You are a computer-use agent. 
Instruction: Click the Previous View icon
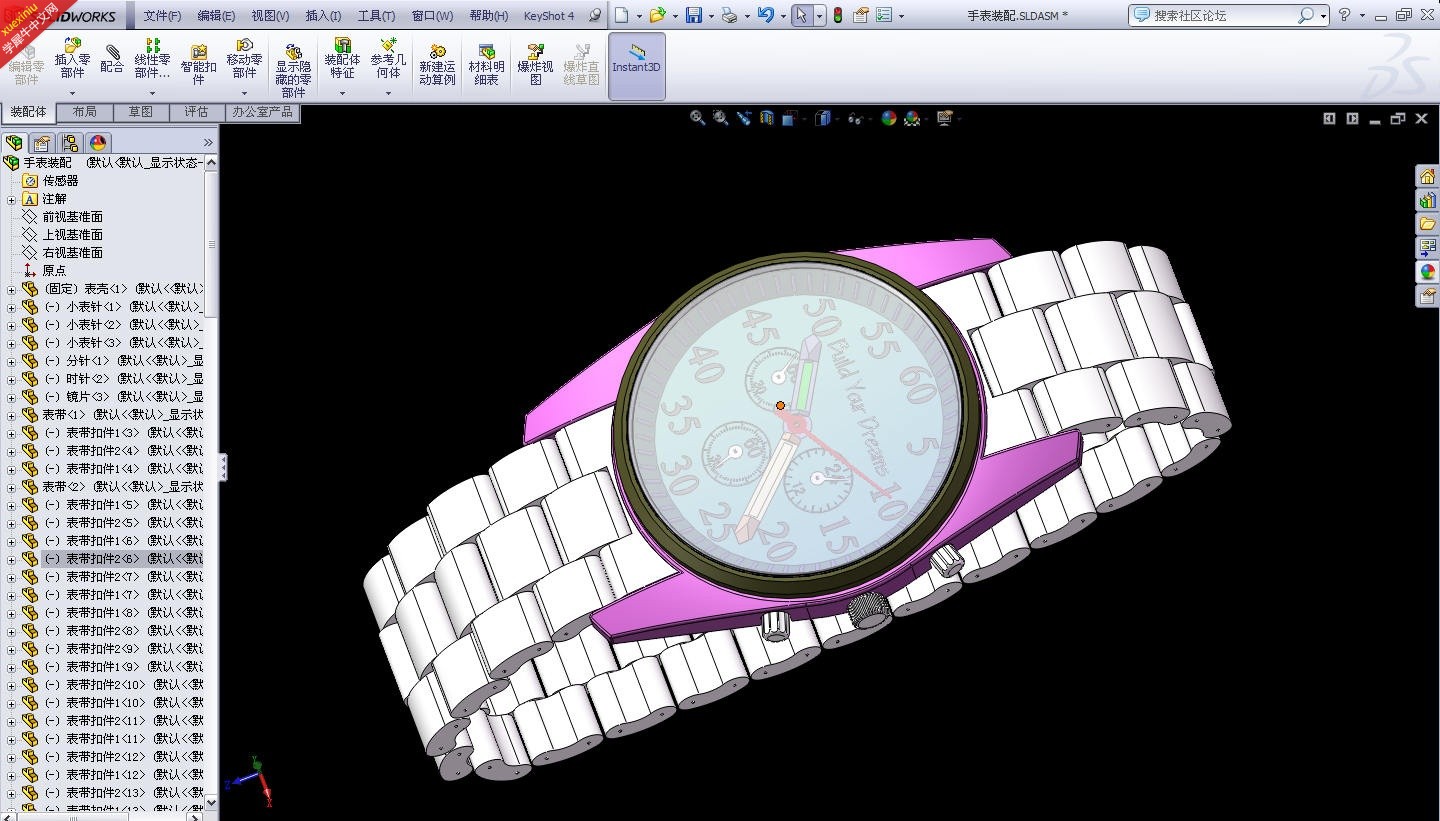744,118
